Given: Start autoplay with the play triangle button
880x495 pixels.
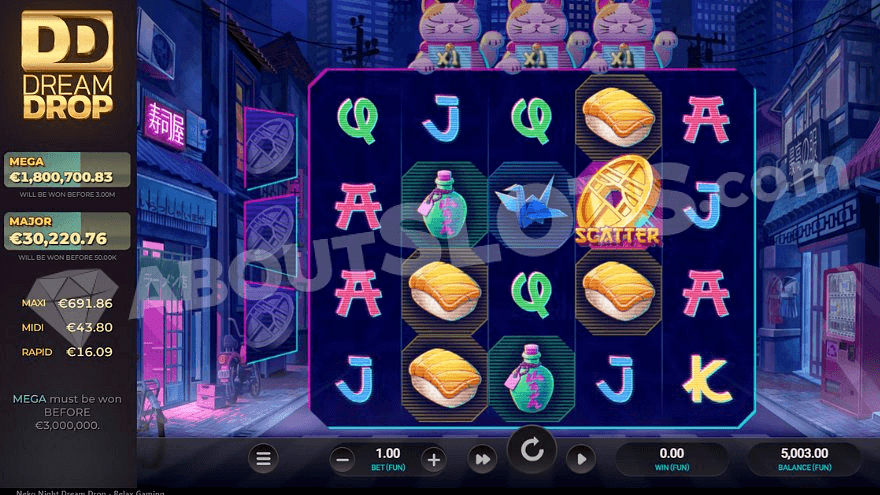Looking at the screenshot, I should tap(581, 460).
